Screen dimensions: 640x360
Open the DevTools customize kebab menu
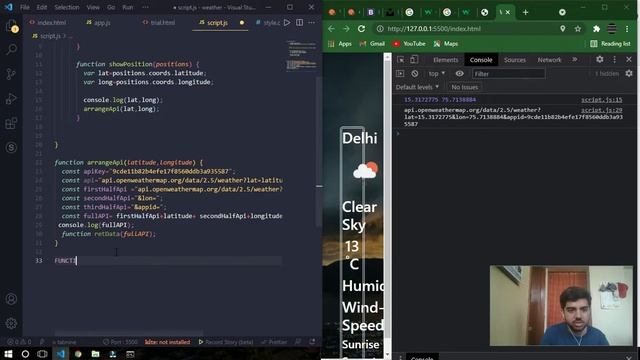click(x=614, y=60)
